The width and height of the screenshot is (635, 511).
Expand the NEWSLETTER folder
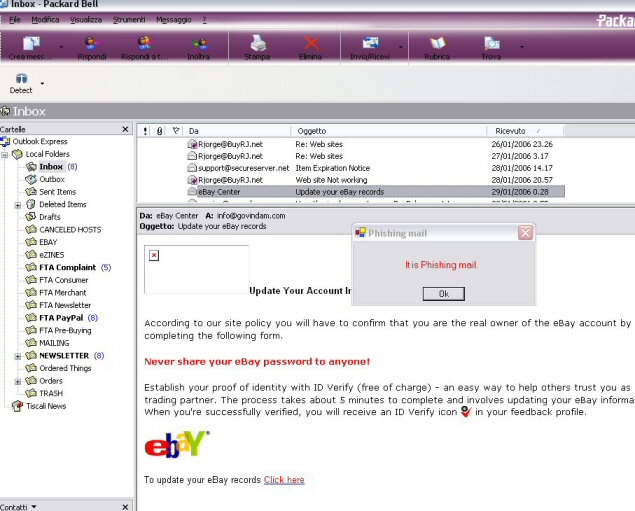[x=18, y=356]
